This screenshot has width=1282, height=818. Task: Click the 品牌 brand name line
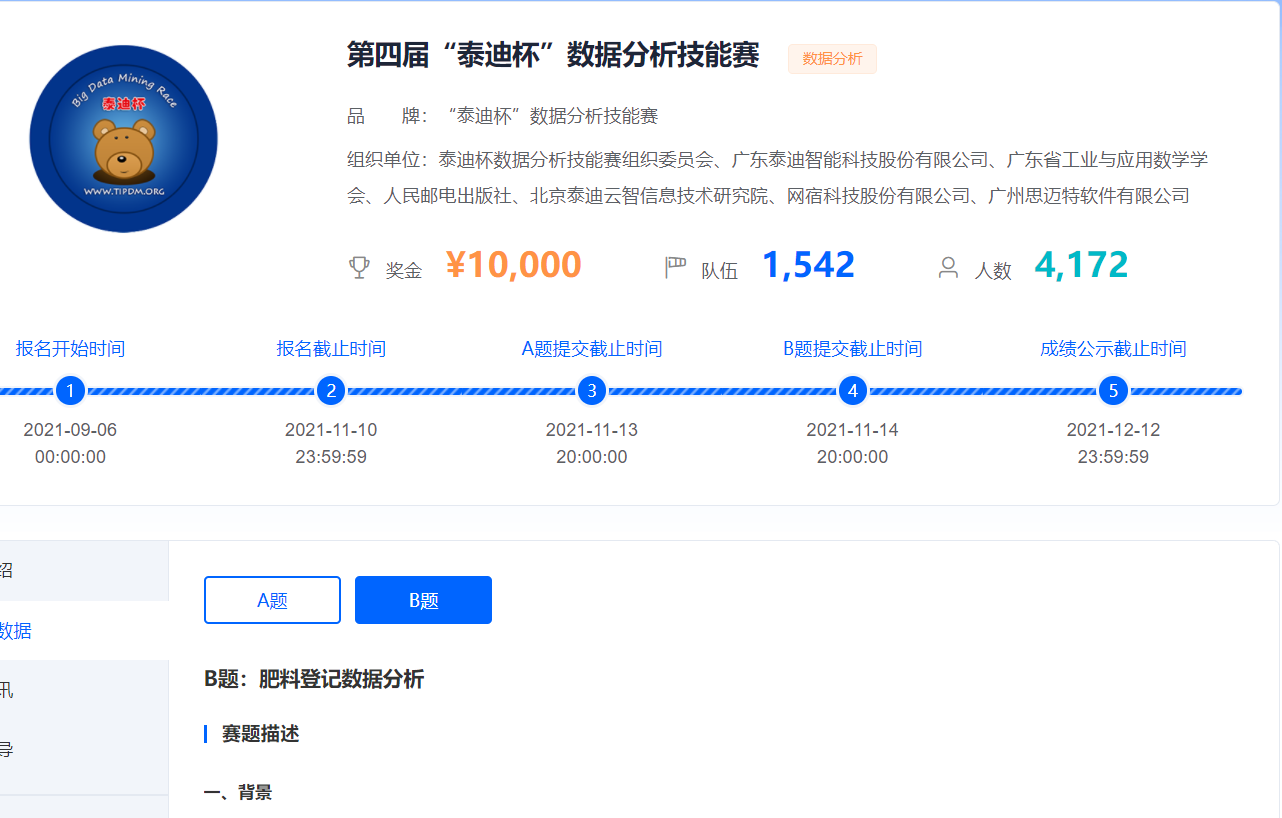point(502,116)
